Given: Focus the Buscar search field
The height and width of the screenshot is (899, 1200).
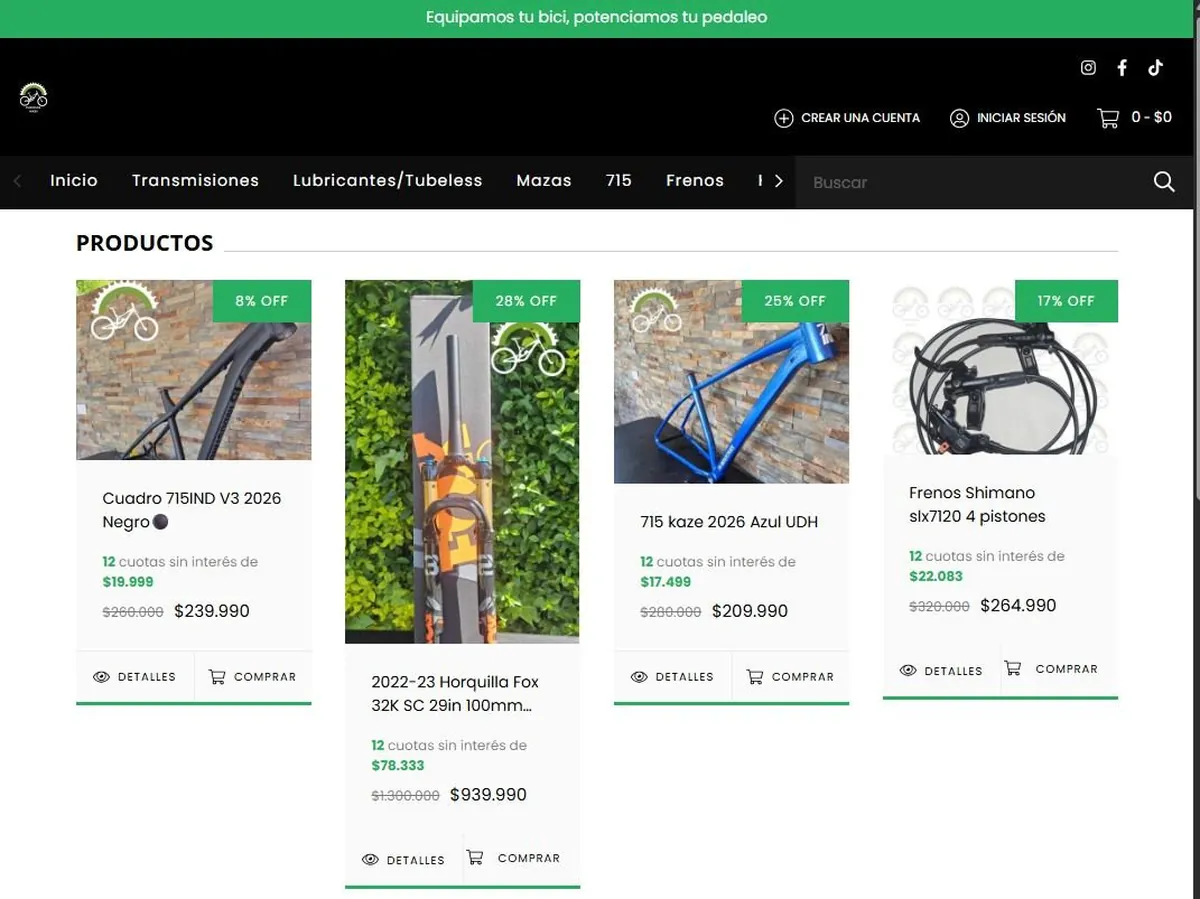Looking at the screenshot, I should tap(970, 182).
